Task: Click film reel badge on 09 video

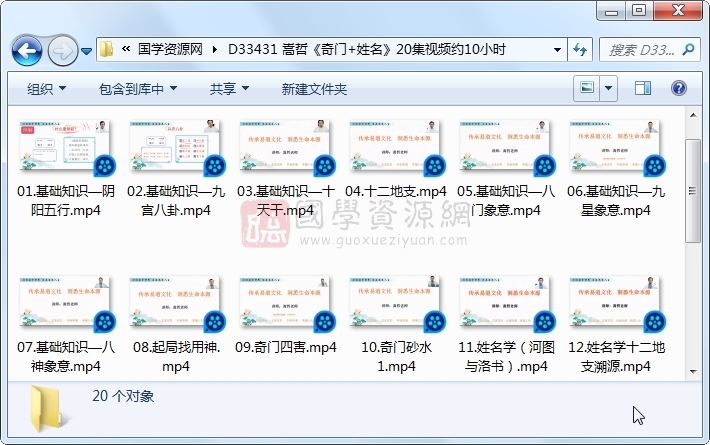Action: coord(325,322)
